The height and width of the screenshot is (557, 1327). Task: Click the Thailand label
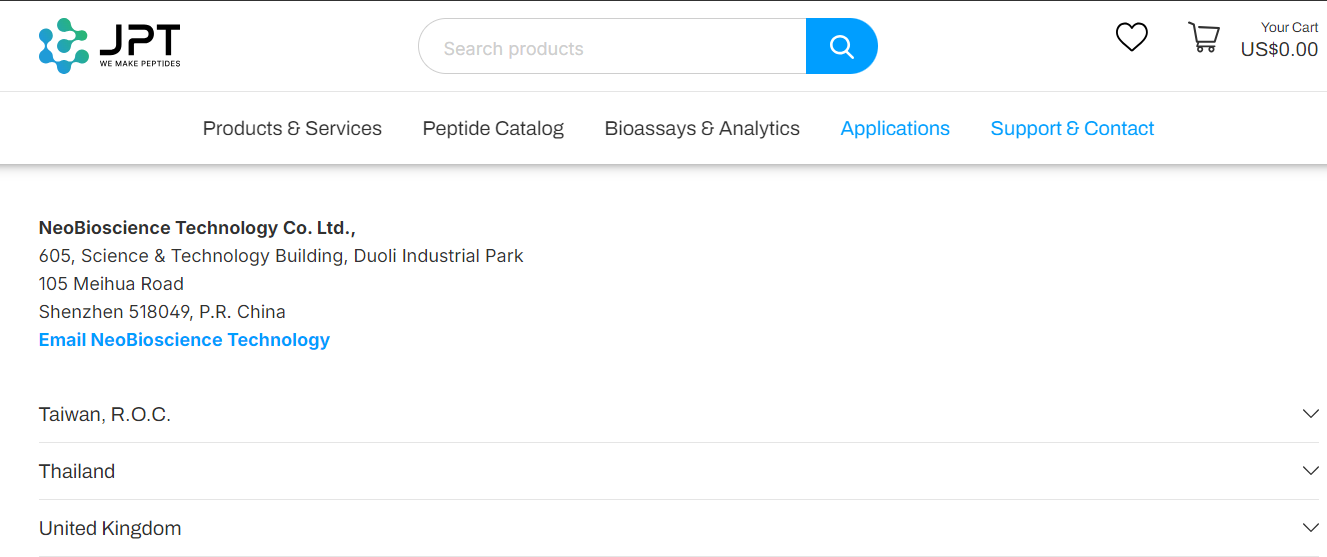tap(77, 471)
